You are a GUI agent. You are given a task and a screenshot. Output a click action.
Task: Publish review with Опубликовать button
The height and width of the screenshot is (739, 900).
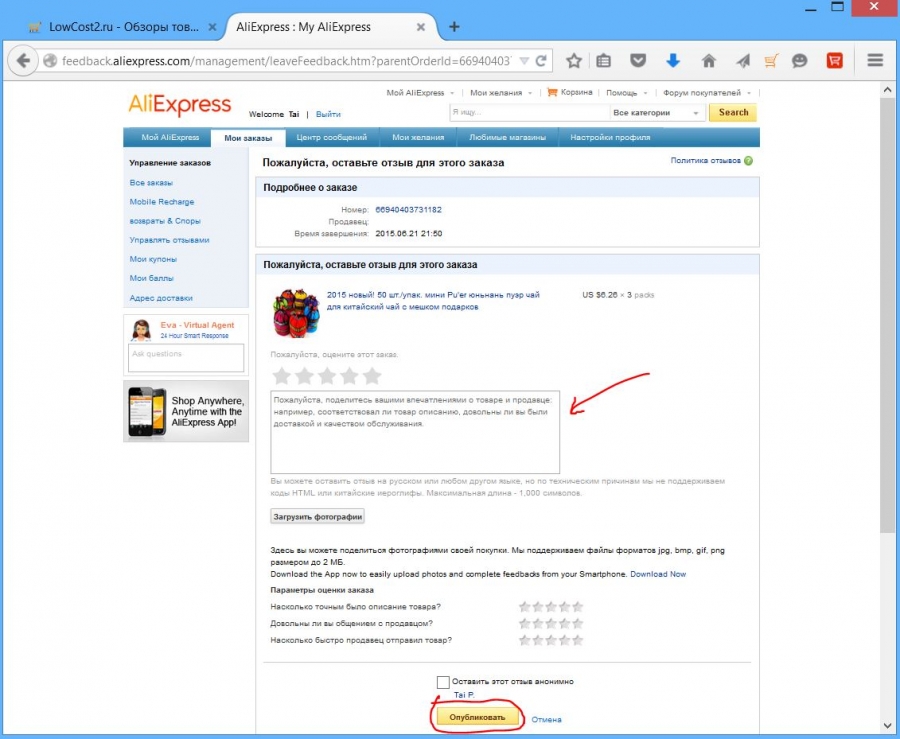click(477, 717)
